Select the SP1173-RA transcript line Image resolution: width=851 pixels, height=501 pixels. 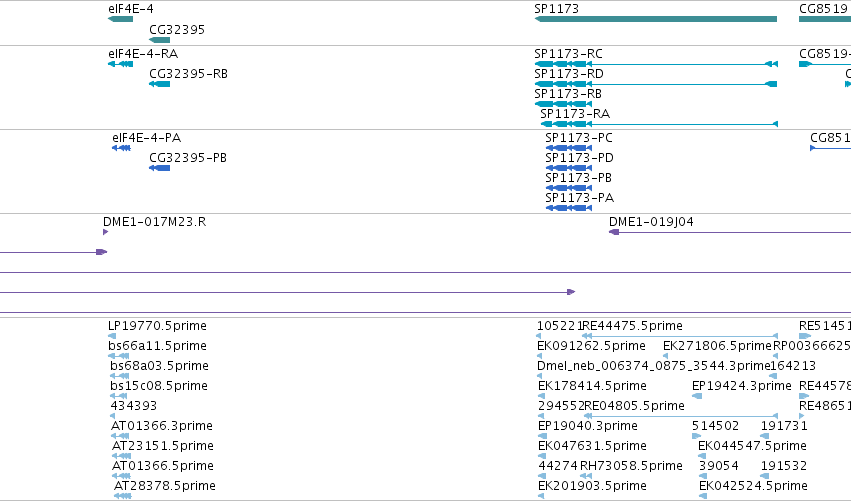tap(659, 124)
